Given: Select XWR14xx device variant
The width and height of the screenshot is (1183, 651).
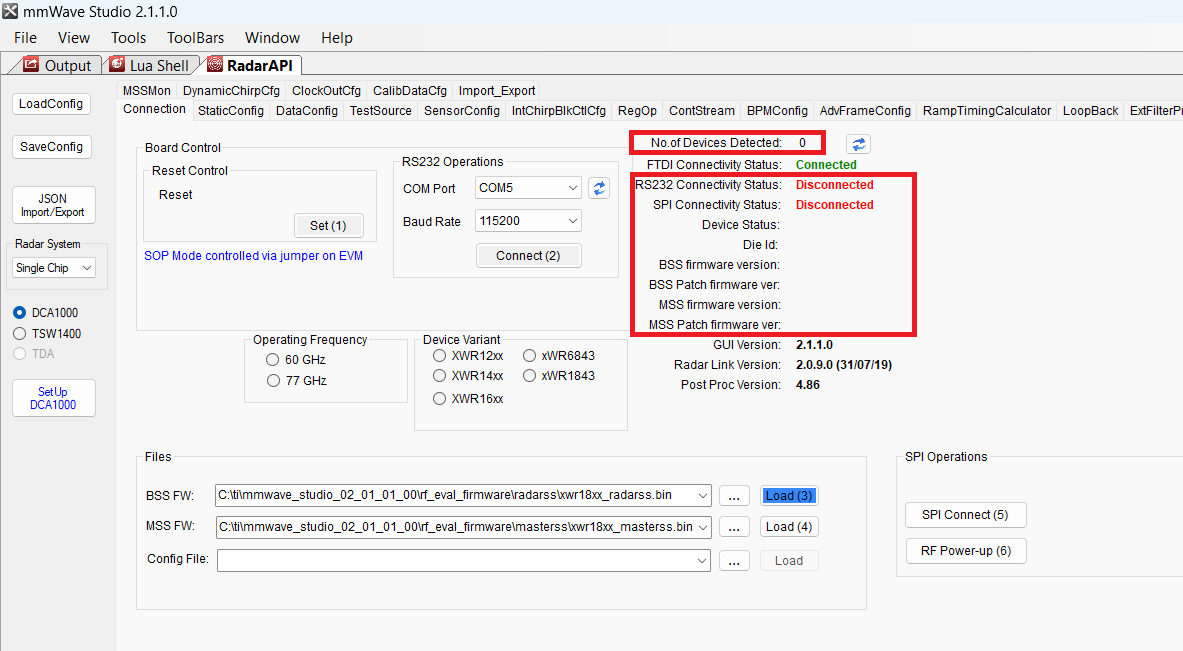Looking at the screenshot, I should coord(439,376).
